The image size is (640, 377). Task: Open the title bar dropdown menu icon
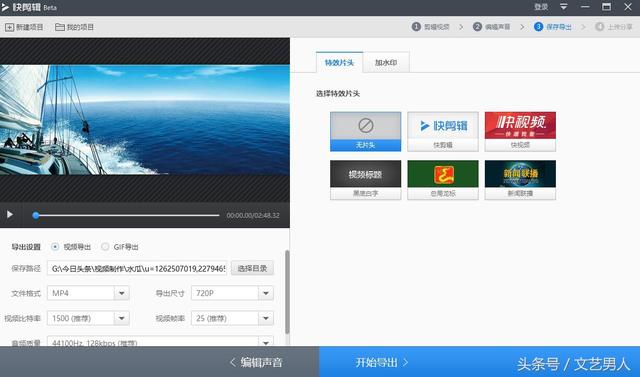pyautogui.click(x=563, y=7)
